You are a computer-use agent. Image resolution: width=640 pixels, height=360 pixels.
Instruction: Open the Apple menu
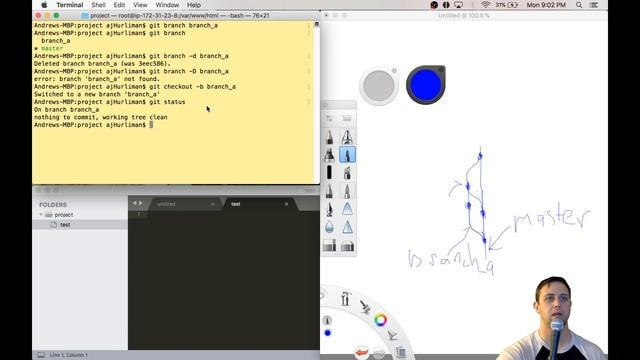coord(44,5)
